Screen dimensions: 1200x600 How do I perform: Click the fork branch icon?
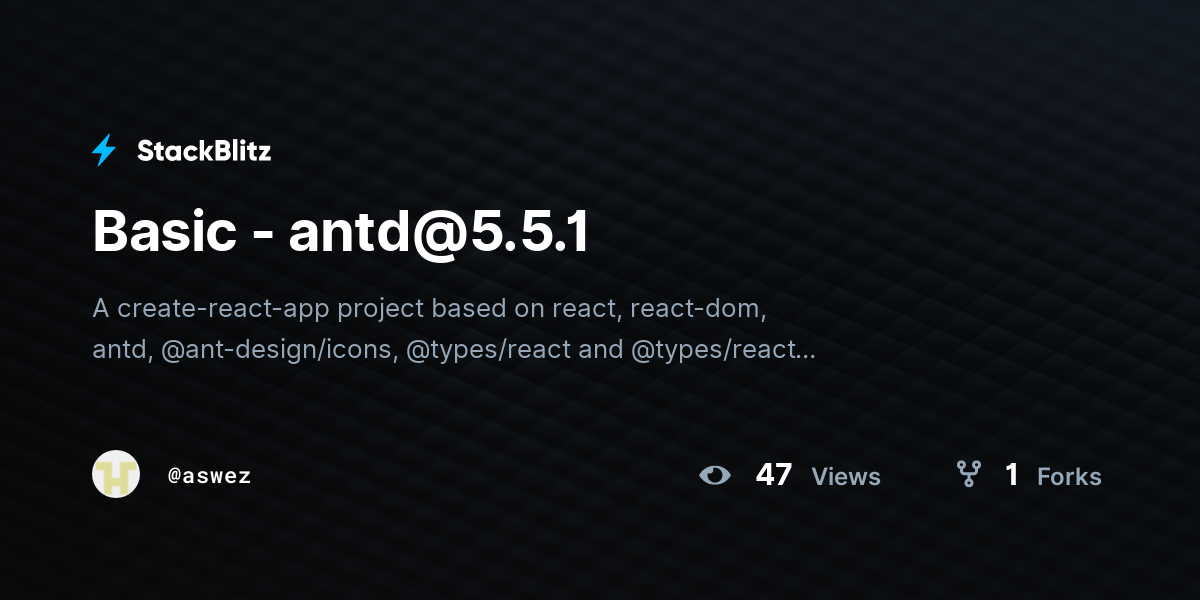[x=968, y=474]
